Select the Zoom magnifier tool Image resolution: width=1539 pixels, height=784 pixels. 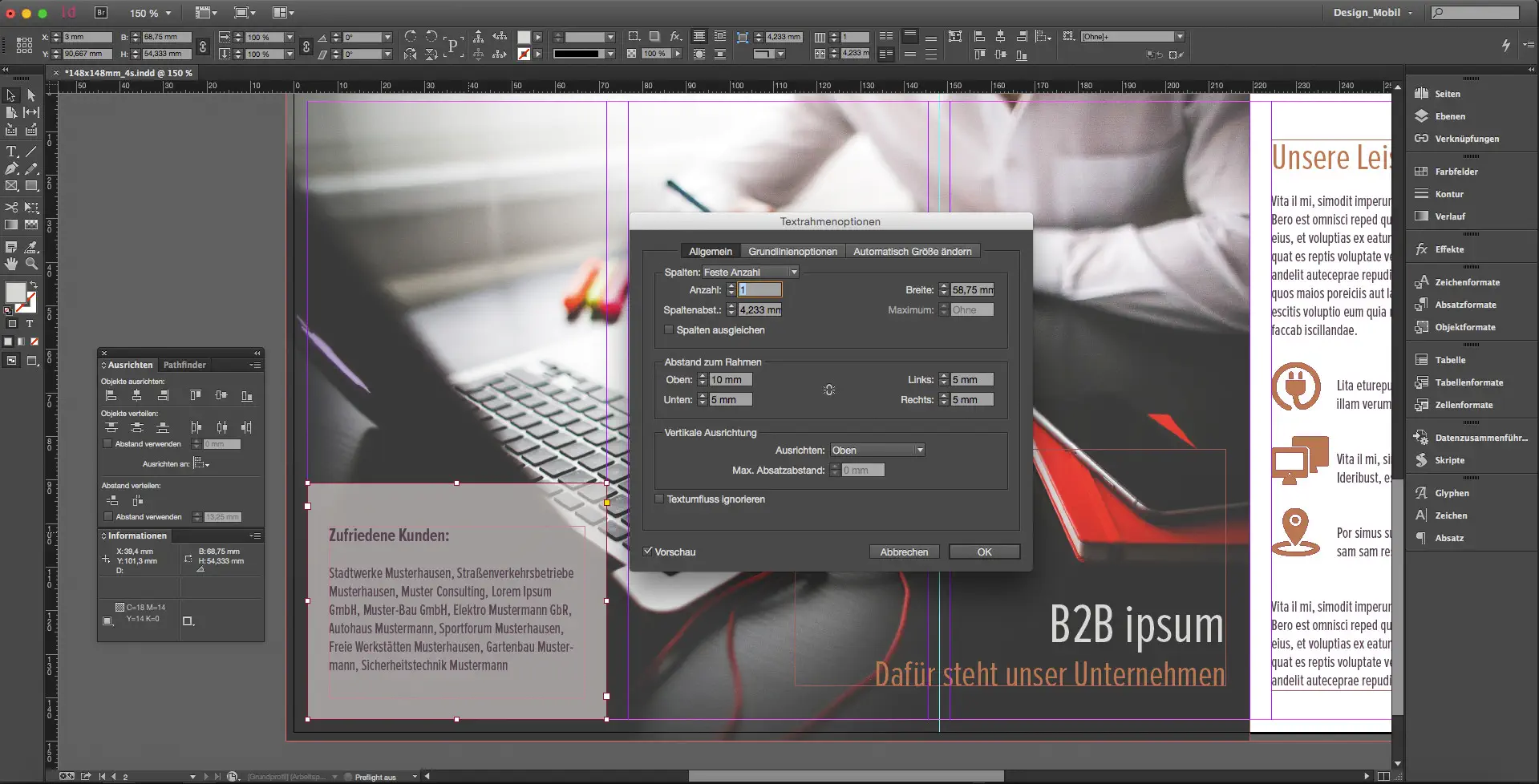(31, 264)
